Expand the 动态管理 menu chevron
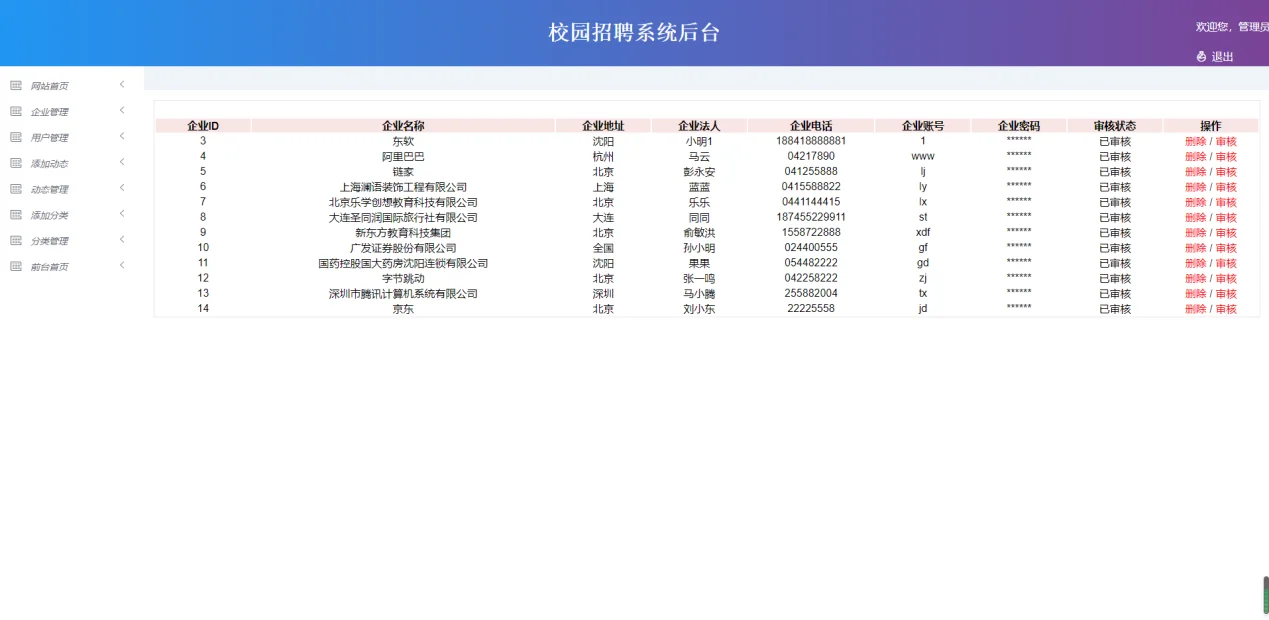Viewport: 1269px width, 620px height. click(122, 189)
